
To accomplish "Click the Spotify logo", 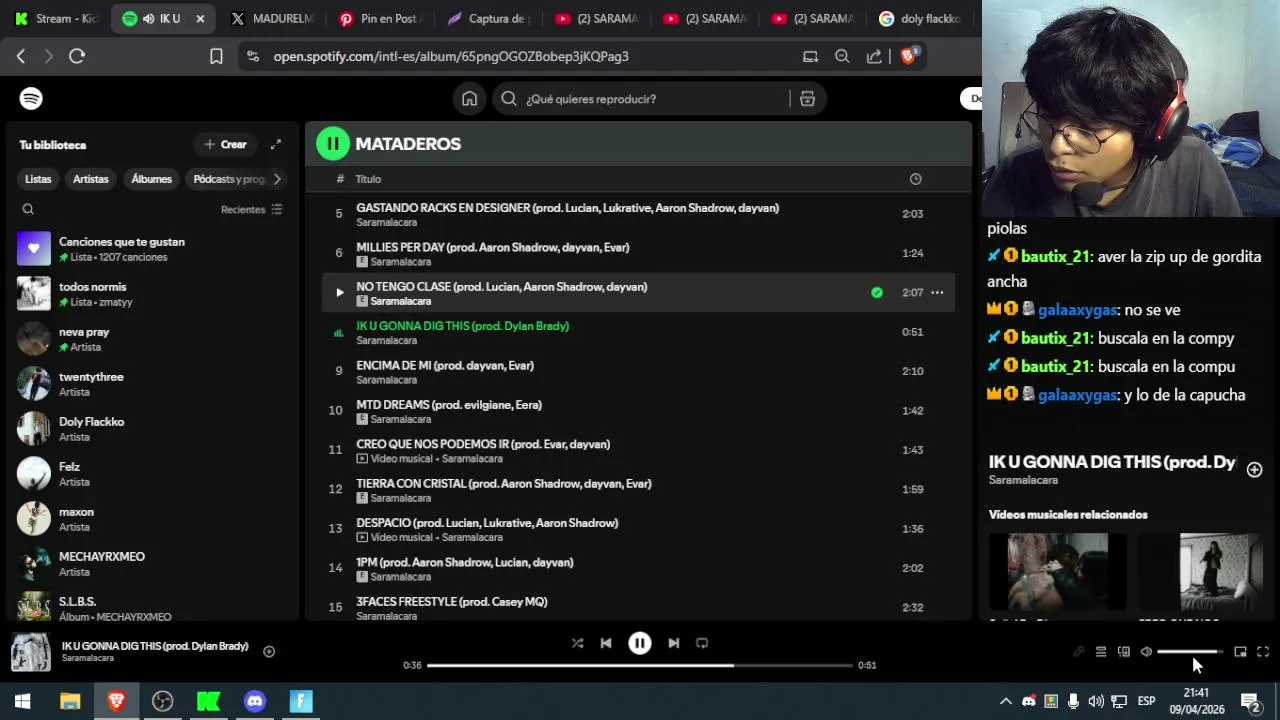I will (31, 98).
